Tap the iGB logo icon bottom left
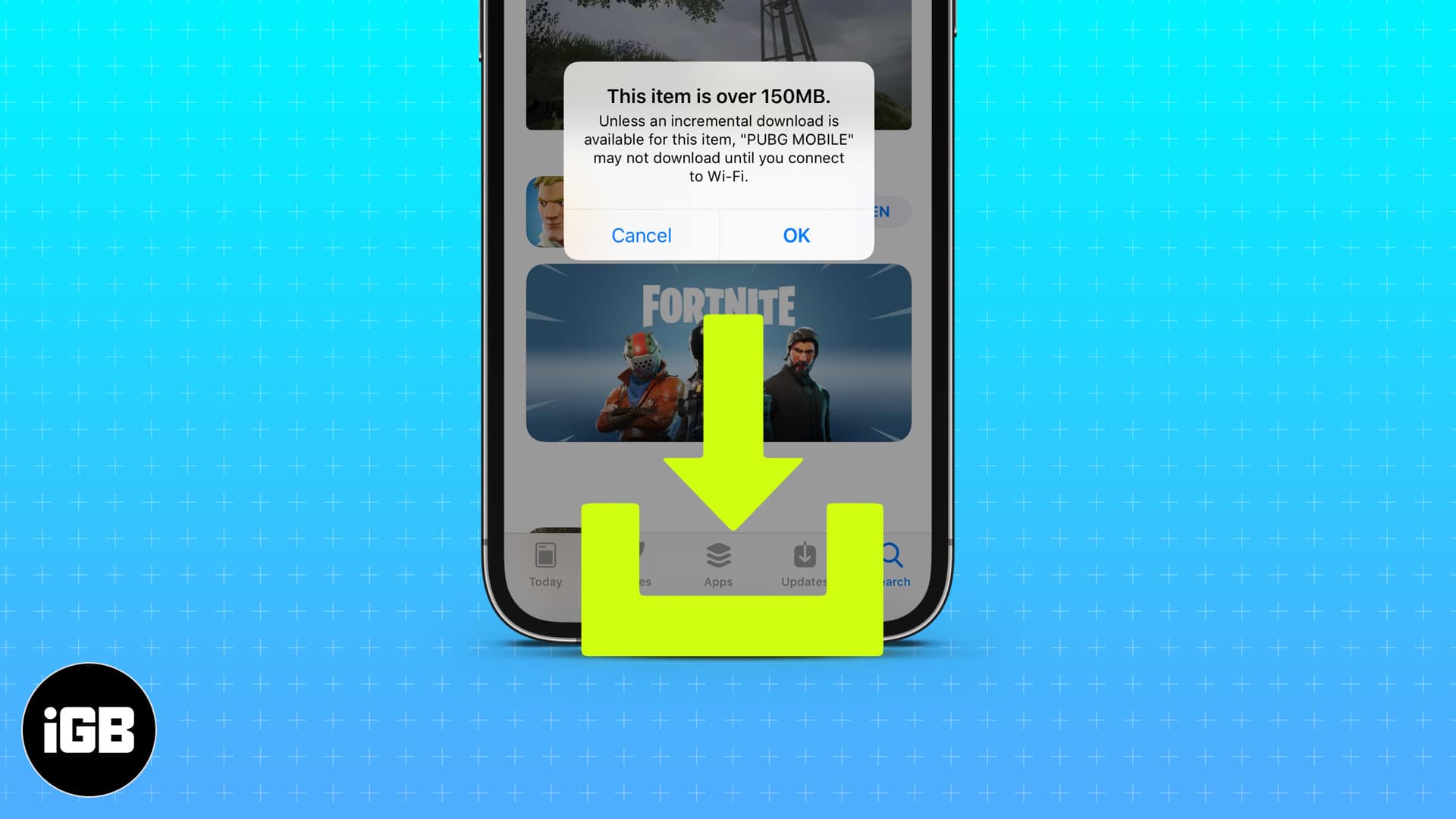This screenshot has height=819, width=1456. (90, 730)
